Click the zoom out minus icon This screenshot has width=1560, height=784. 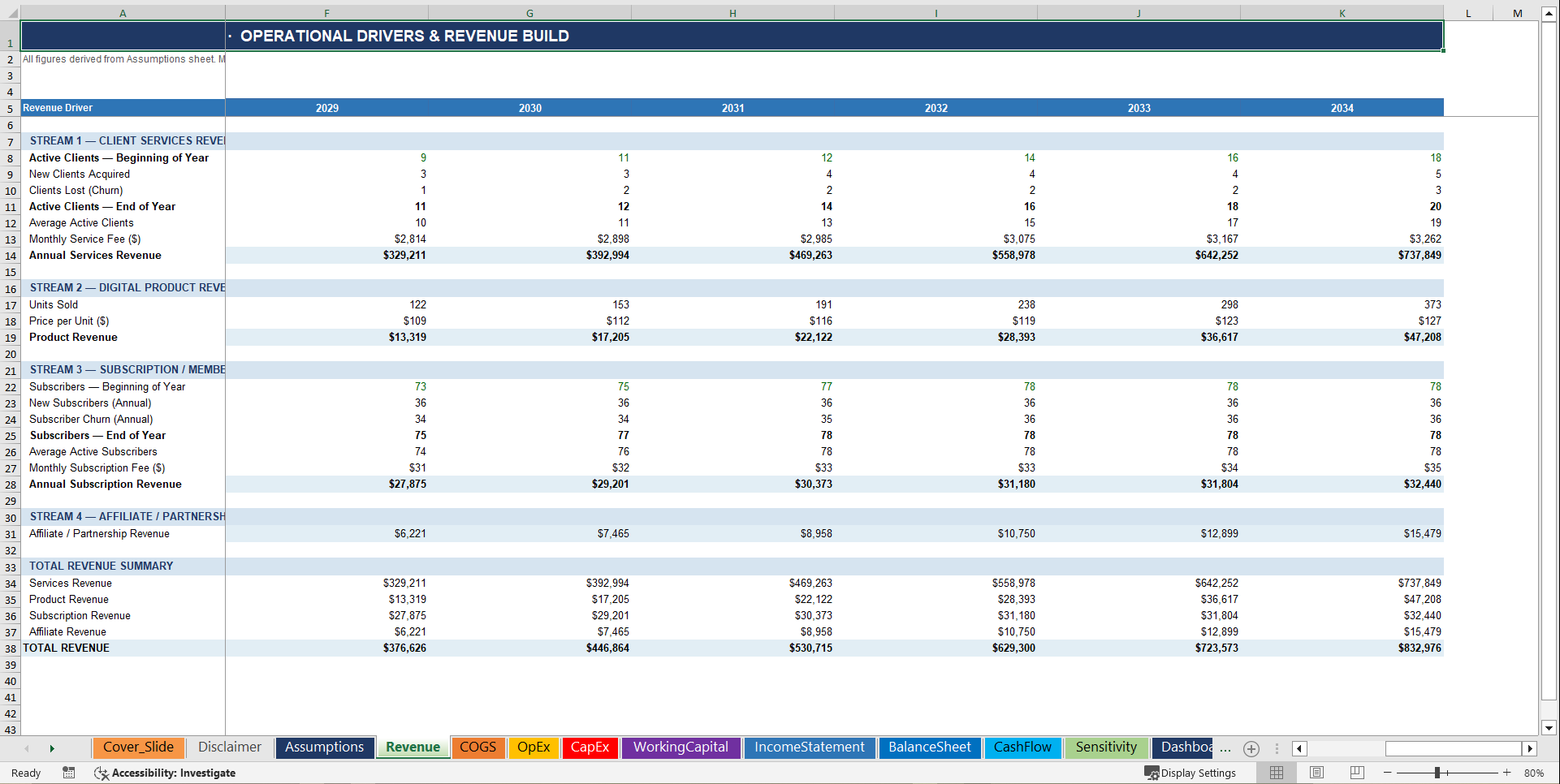point(1389,773)
